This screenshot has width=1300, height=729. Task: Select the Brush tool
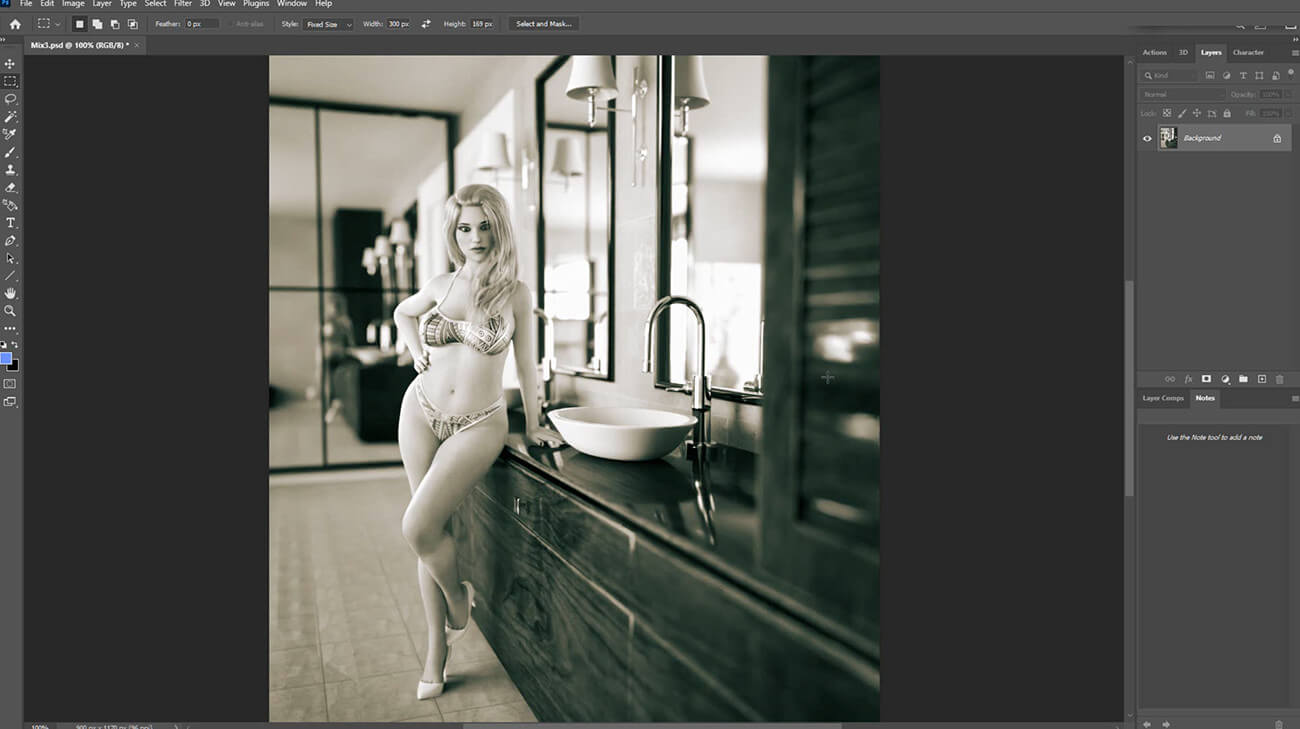(x=10, y=152)
